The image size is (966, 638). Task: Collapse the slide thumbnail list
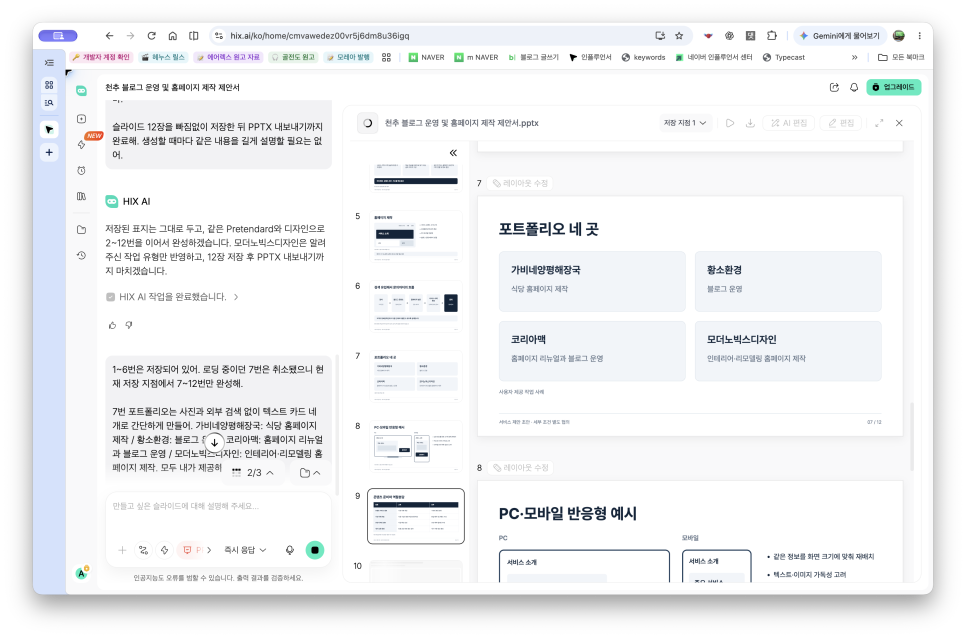click(453, 153)
